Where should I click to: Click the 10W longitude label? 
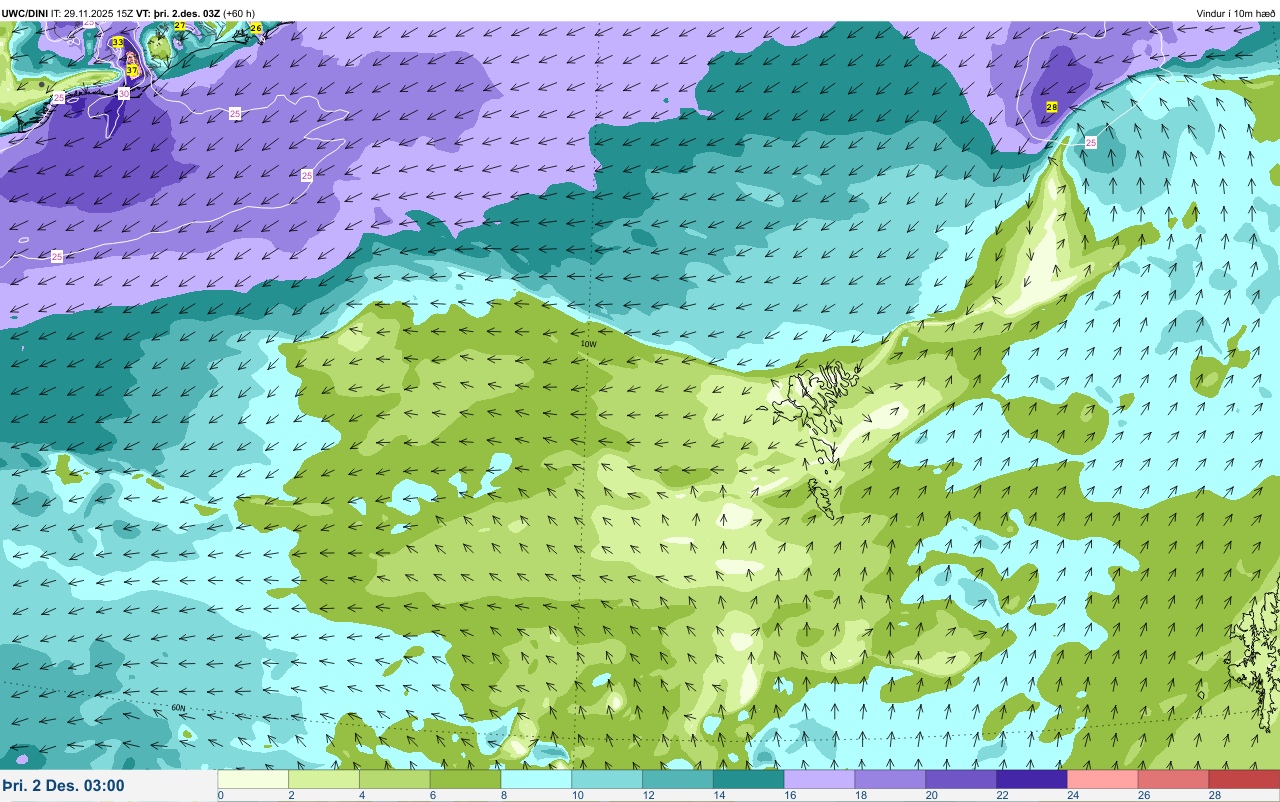tap(588, 344)
